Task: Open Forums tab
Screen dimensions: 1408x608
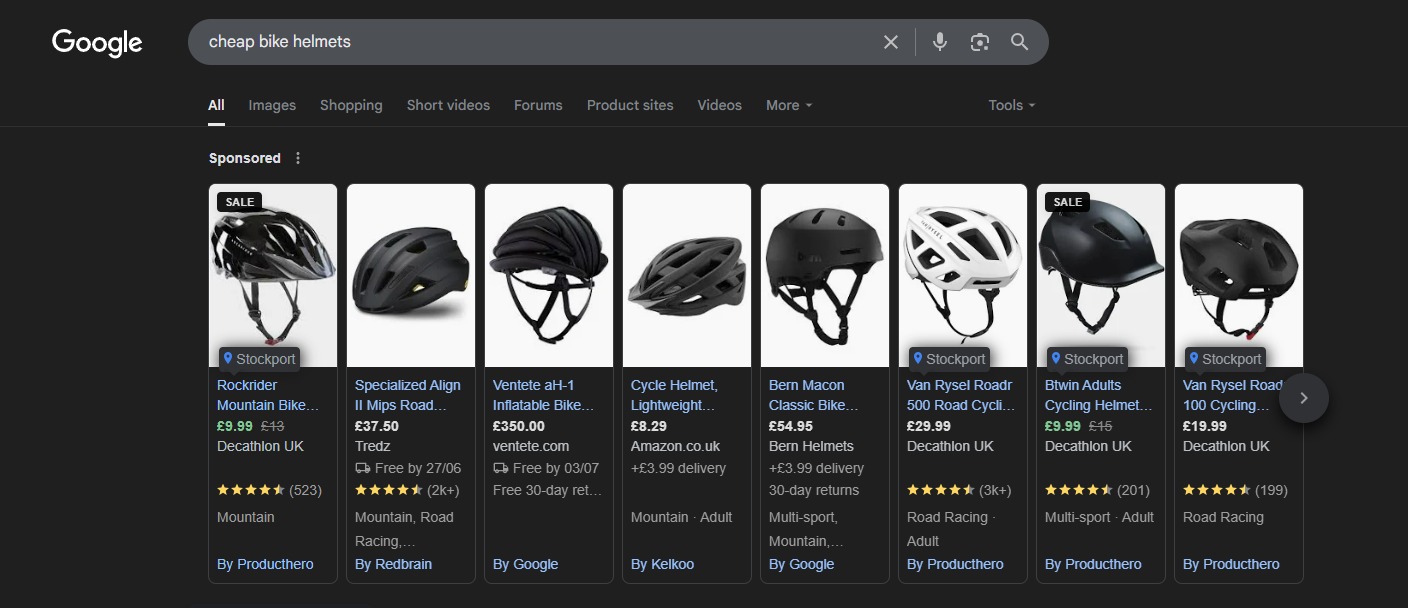Action: (x=538, y=105)
